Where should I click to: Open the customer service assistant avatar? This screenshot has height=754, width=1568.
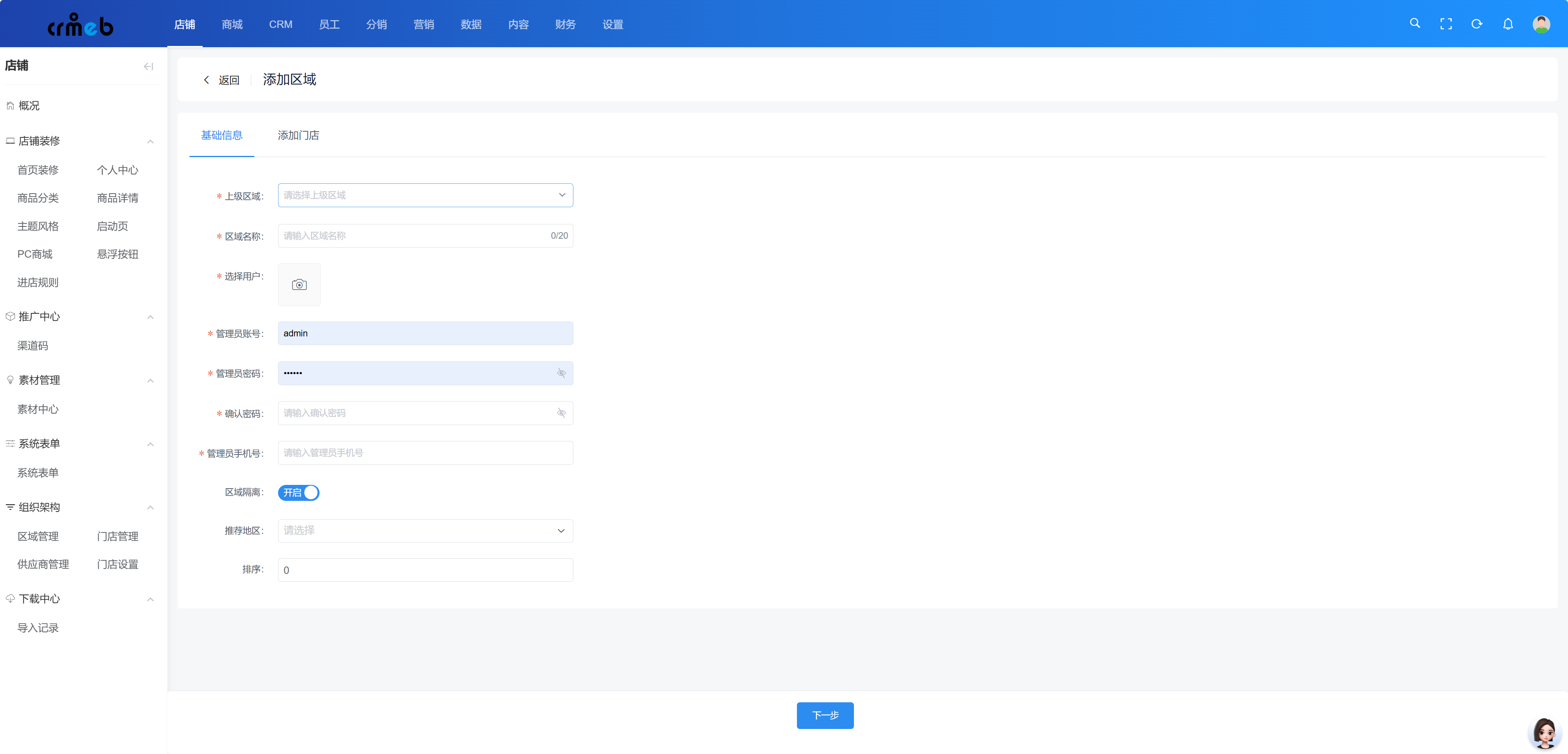click(1544, 733)
